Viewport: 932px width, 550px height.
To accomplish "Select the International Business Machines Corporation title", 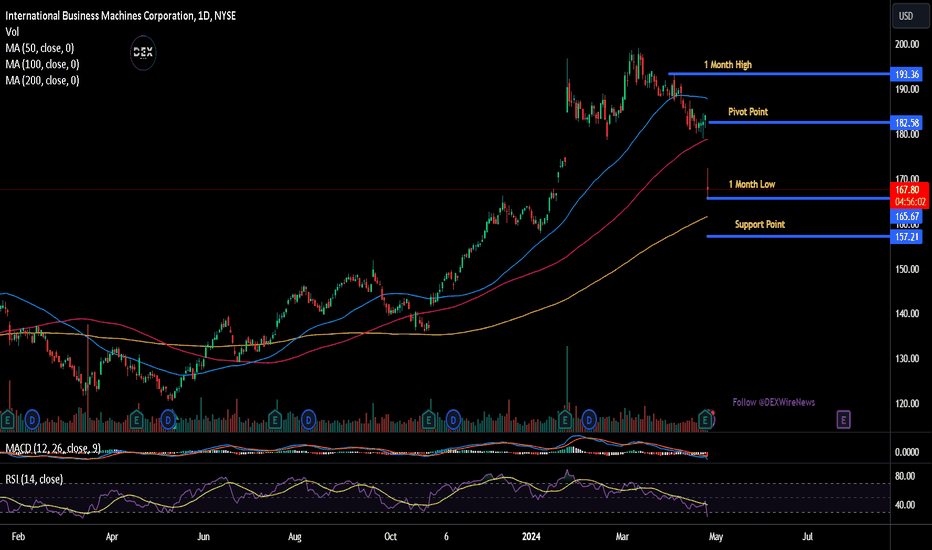I will tap(121, 16).
